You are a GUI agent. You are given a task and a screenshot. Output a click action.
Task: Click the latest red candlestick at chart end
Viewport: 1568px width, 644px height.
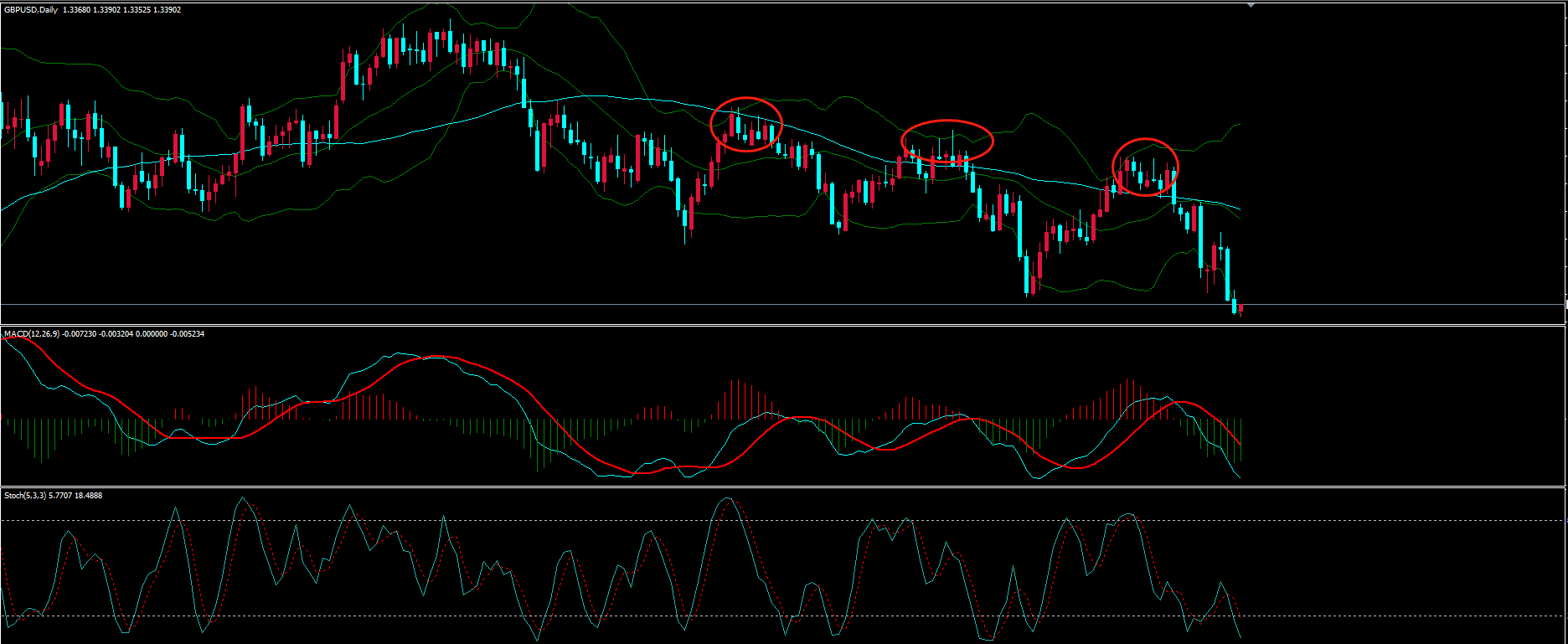1240,309
